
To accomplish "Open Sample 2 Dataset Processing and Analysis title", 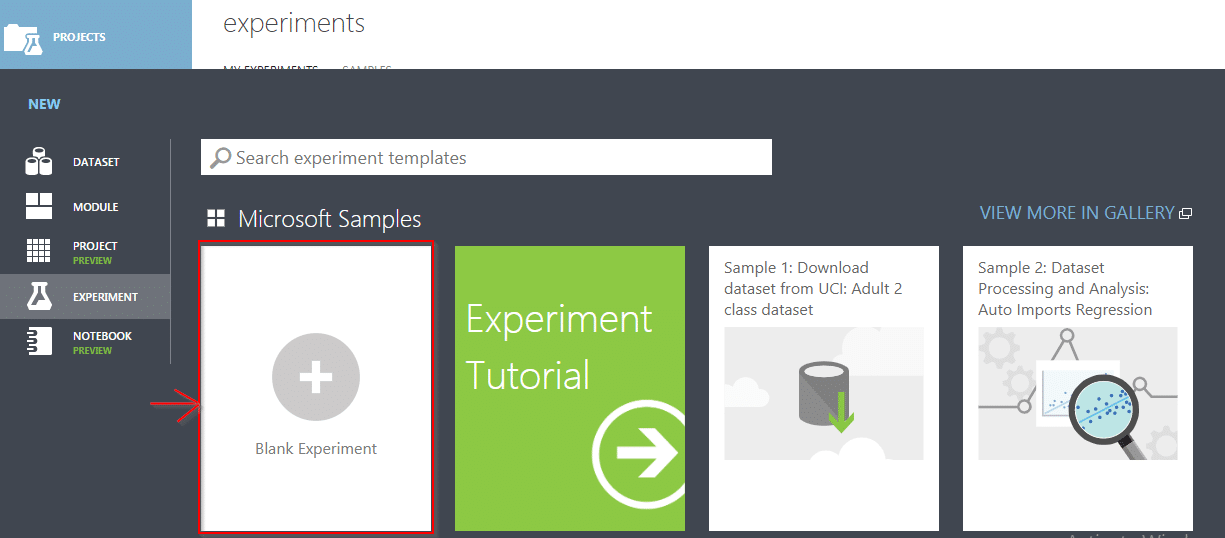I will [1065, 289].
